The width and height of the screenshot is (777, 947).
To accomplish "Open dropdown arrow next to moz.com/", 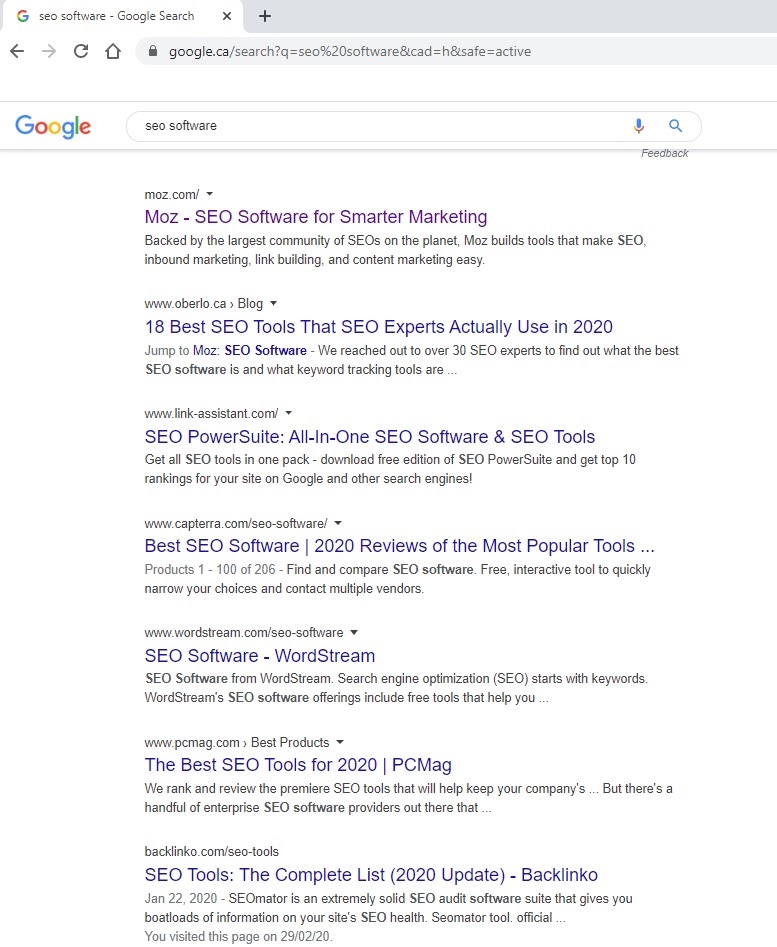I will pos(209,194).
